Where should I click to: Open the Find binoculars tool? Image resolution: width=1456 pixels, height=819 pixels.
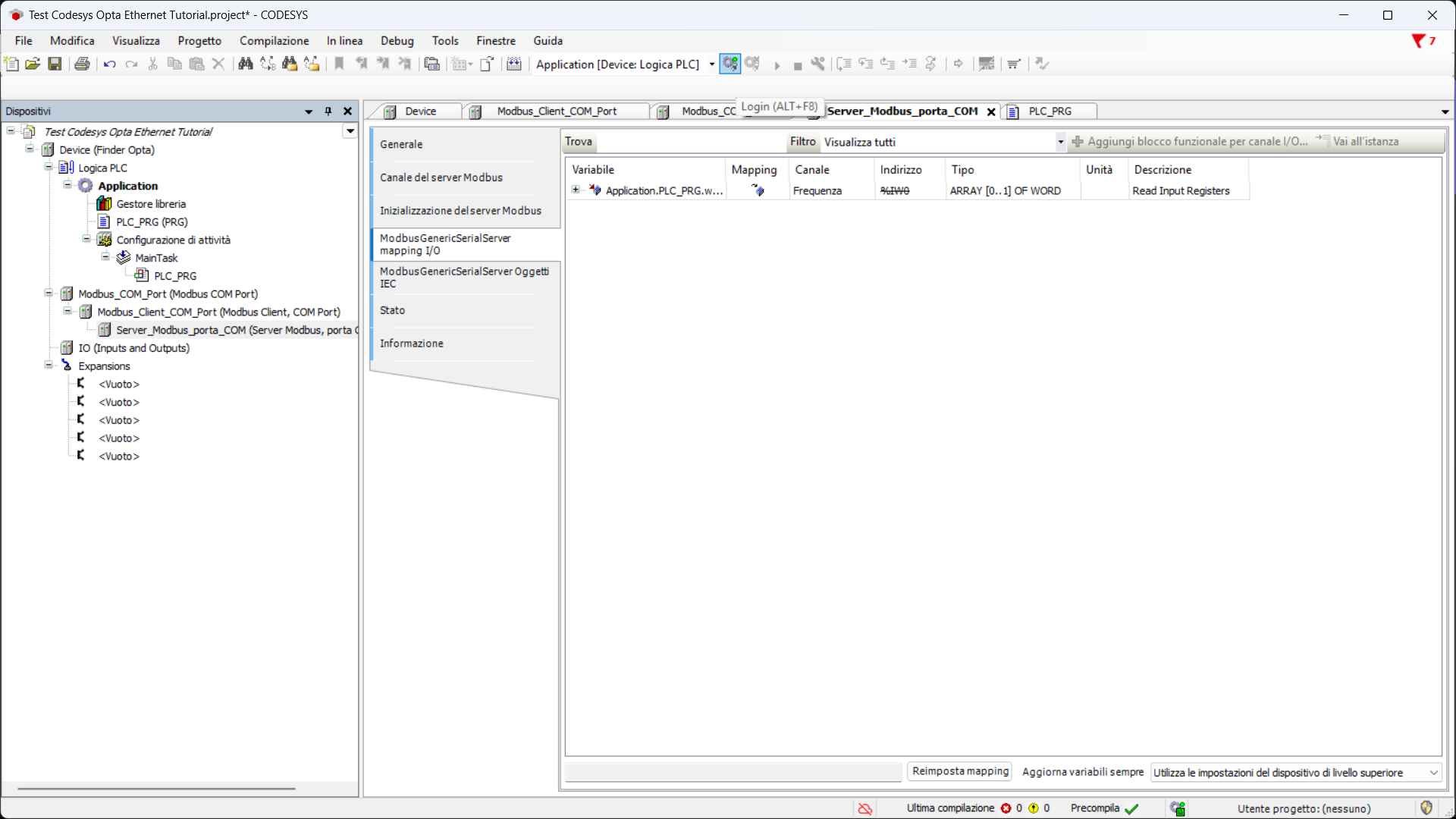pyautogui.click(x=245, y=64)
